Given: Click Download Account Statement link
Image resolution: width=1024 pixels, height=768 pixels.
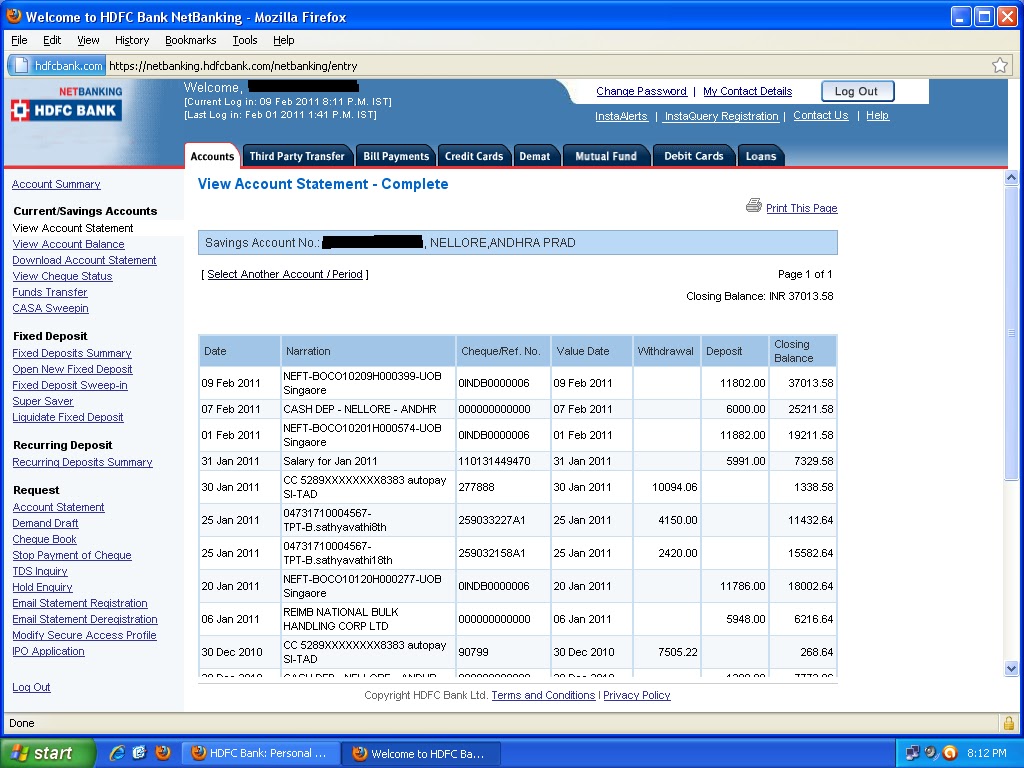Looking at the screenshot, I should [x=84, y=260].
